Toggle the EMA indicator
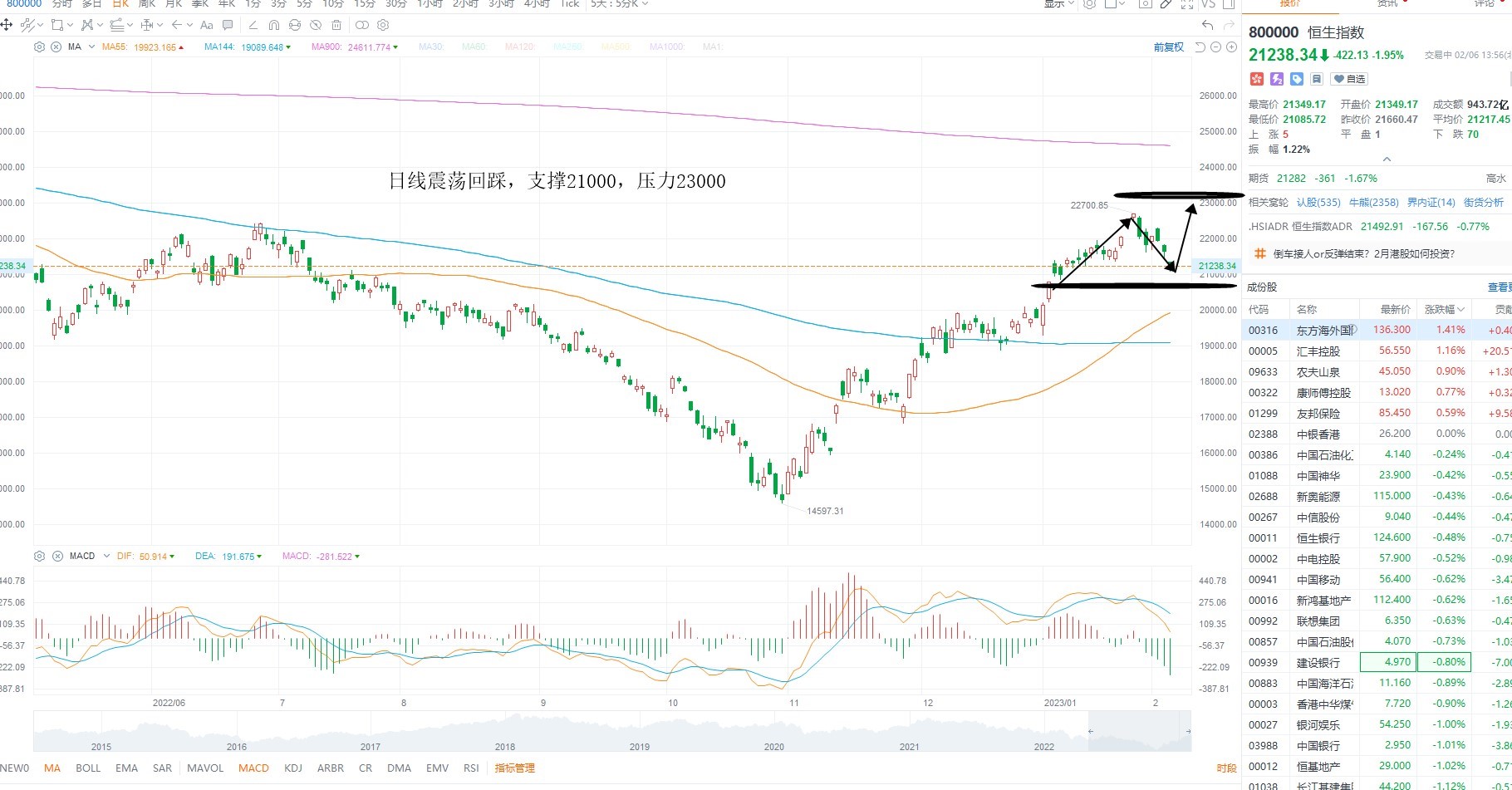 coord(126,768)
